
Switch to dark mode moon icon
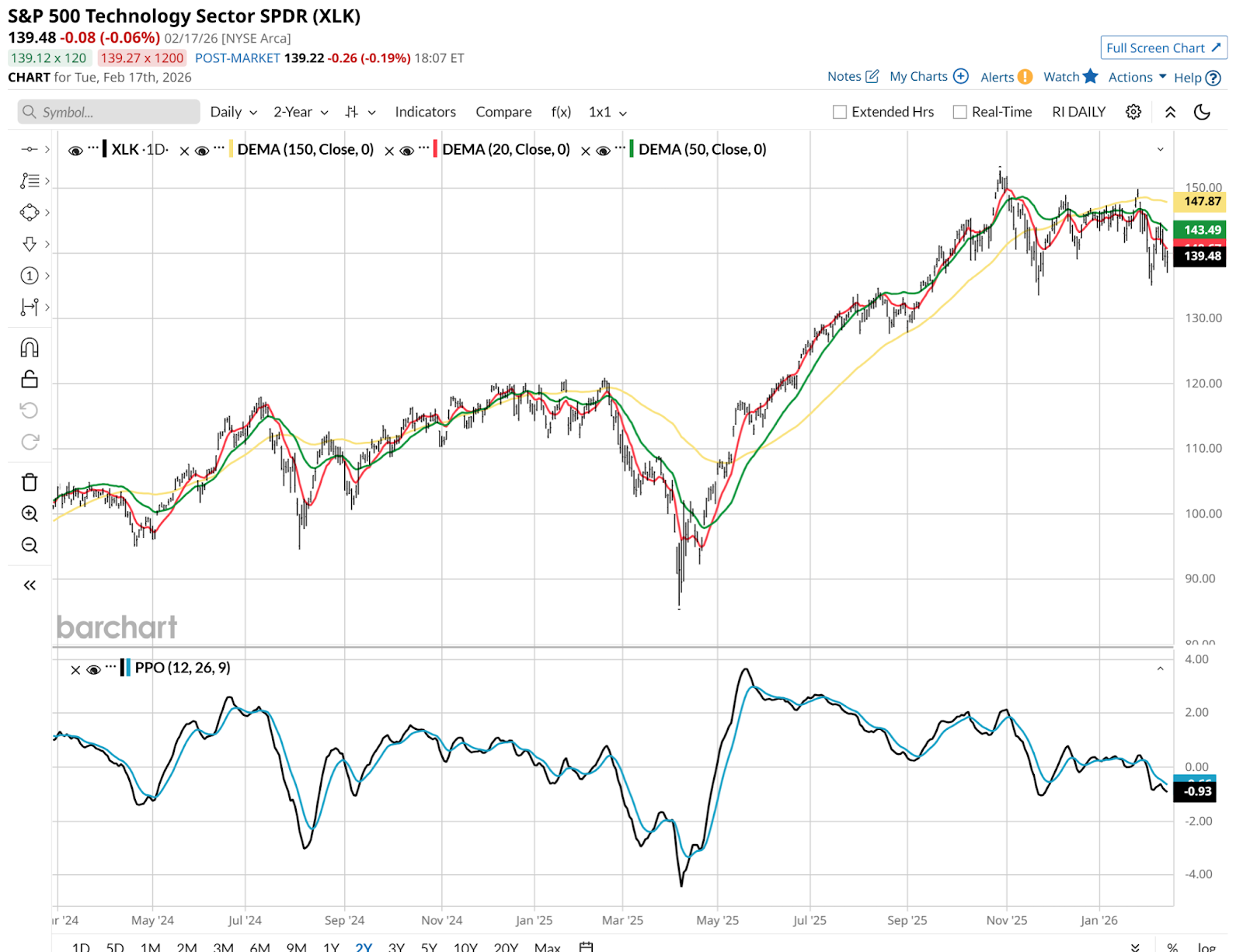click(x=1202, y=112)
